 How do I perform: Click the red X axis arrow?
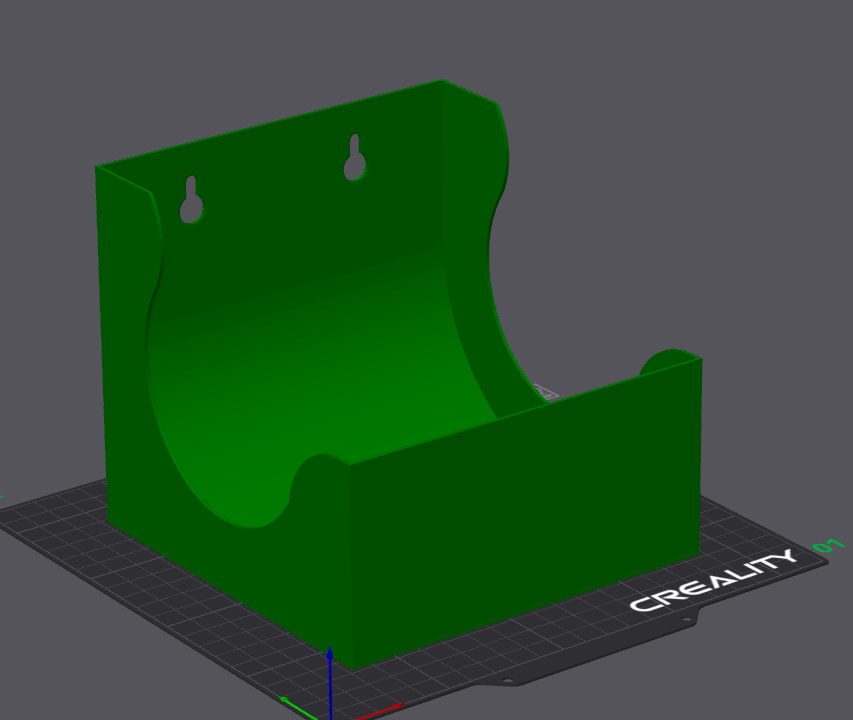[x=381, y=710]
